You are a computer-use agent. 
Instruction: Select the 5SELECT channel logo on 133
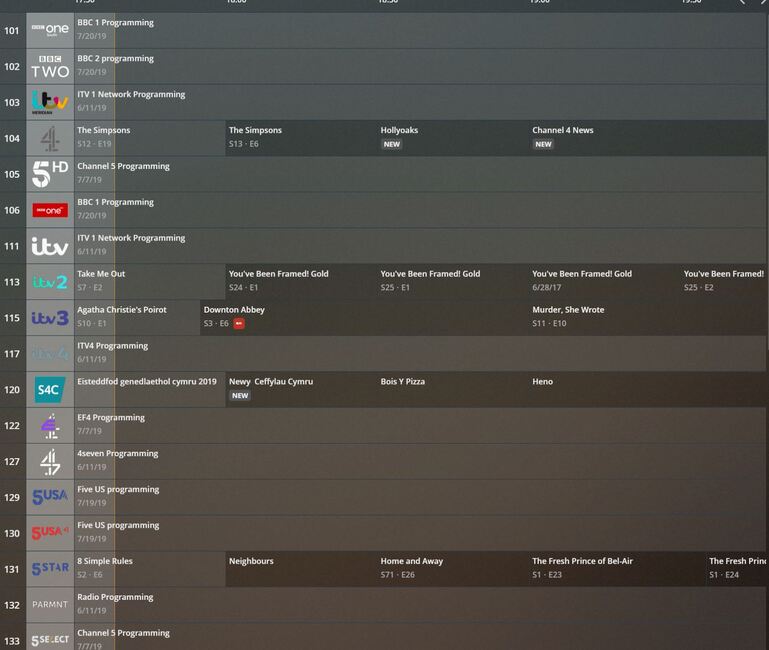50,638
